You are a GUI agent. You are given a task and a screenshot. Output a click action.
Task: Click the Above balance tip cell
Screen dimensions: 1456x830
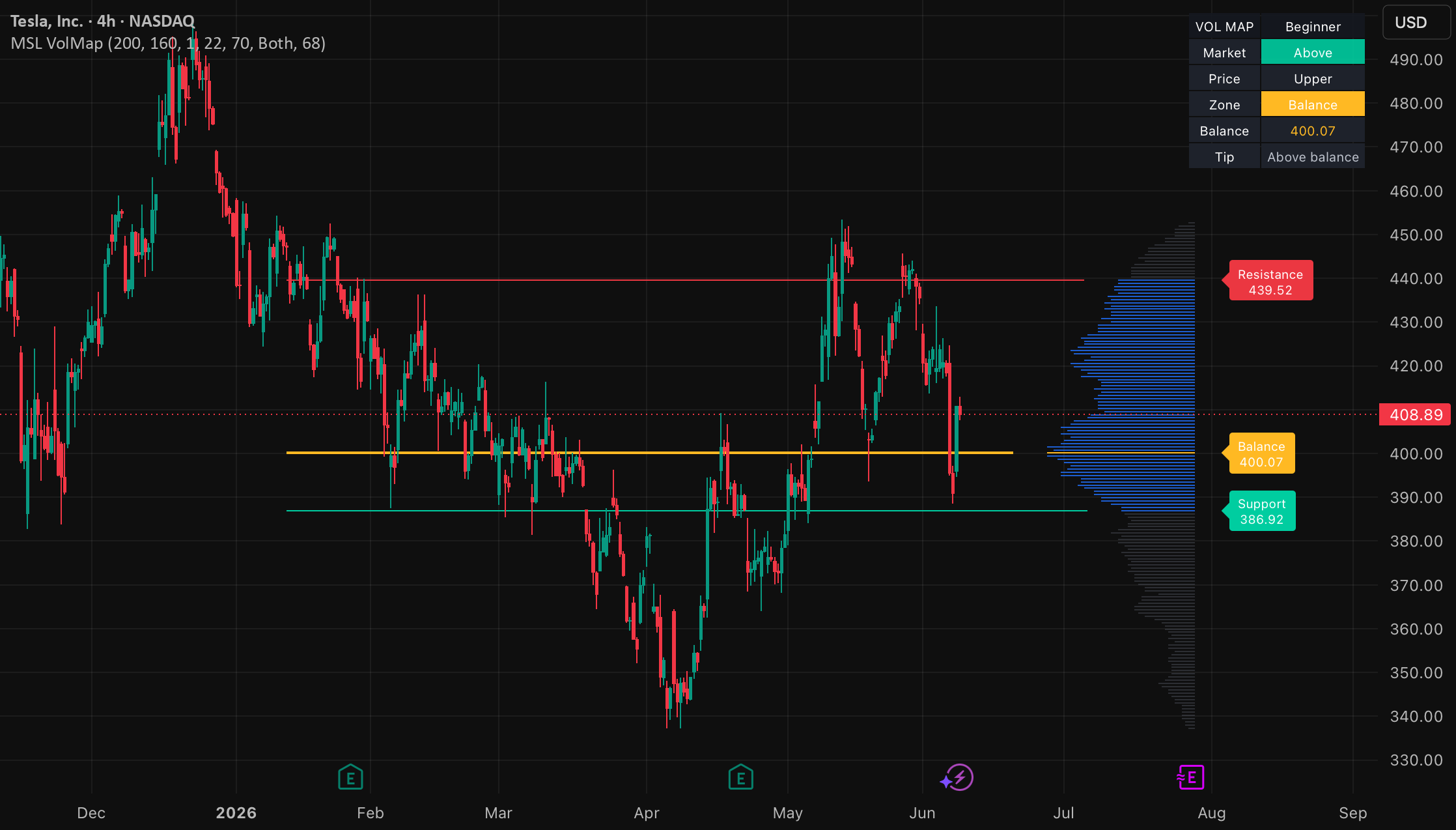[1313, 156]
